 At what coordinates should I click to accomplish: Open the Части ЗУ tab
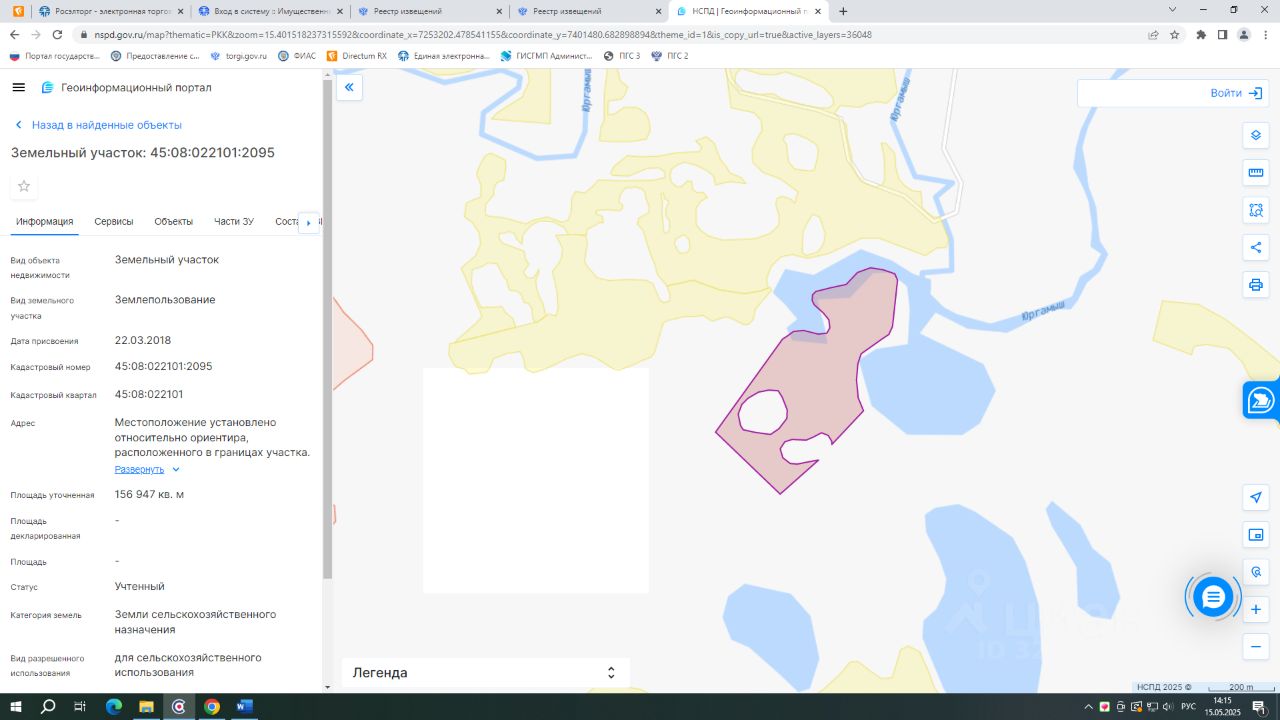[234, 221]
